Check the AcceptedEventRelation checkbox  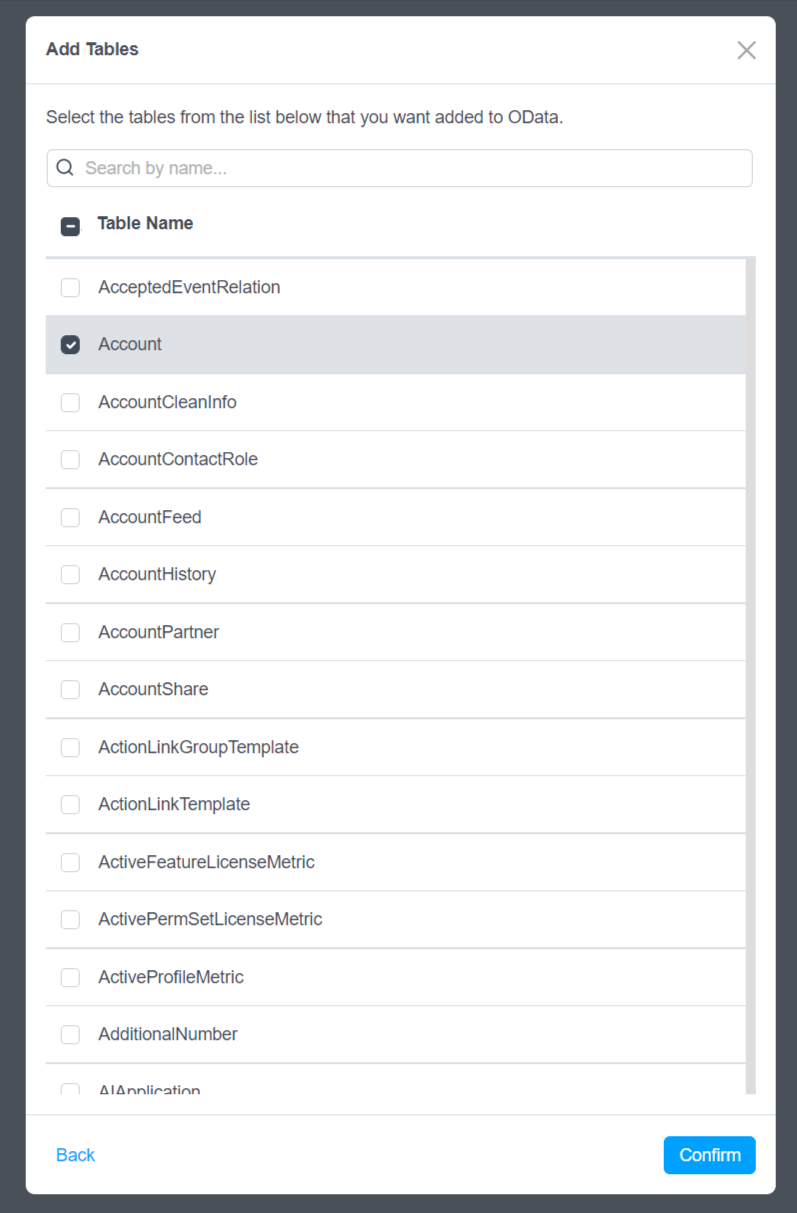(x=70, y=288)
